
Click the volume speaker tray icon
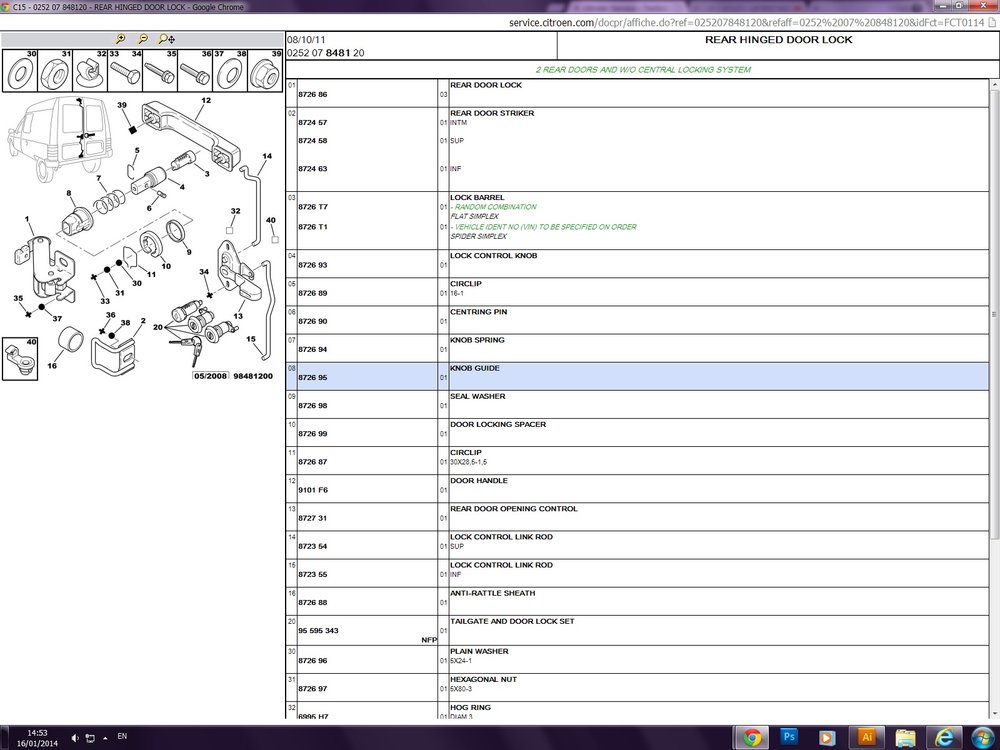coord(75,738)
